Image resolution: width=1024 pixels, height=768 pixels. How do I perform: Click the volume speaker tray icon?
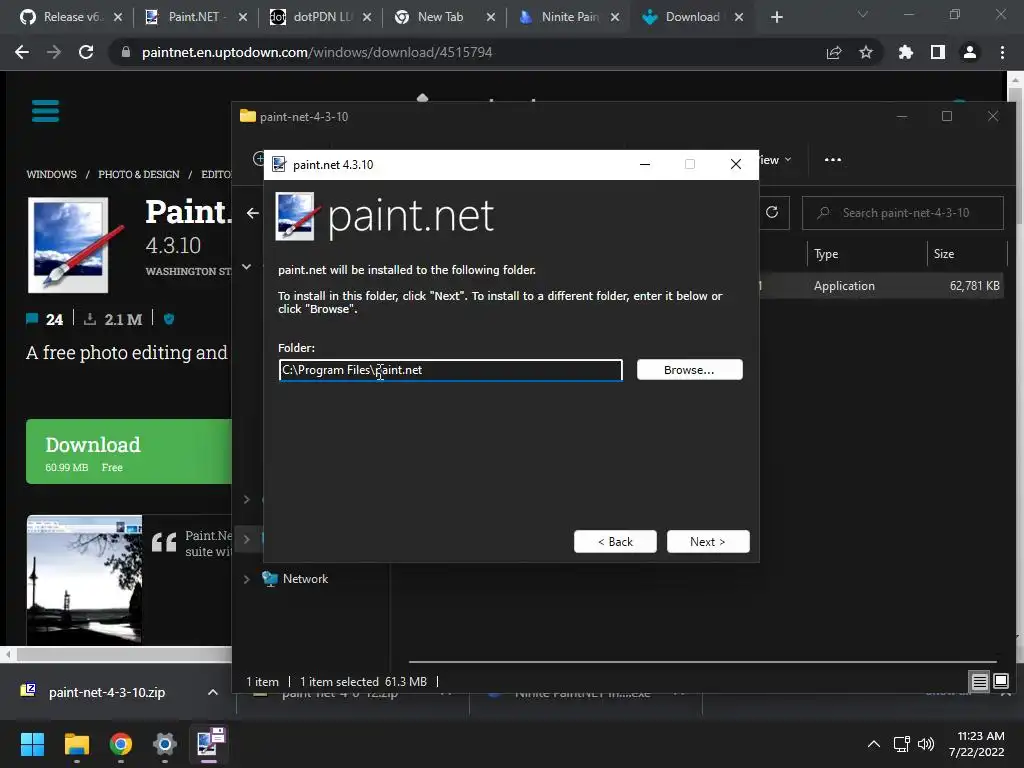click(x=926, y=744)
